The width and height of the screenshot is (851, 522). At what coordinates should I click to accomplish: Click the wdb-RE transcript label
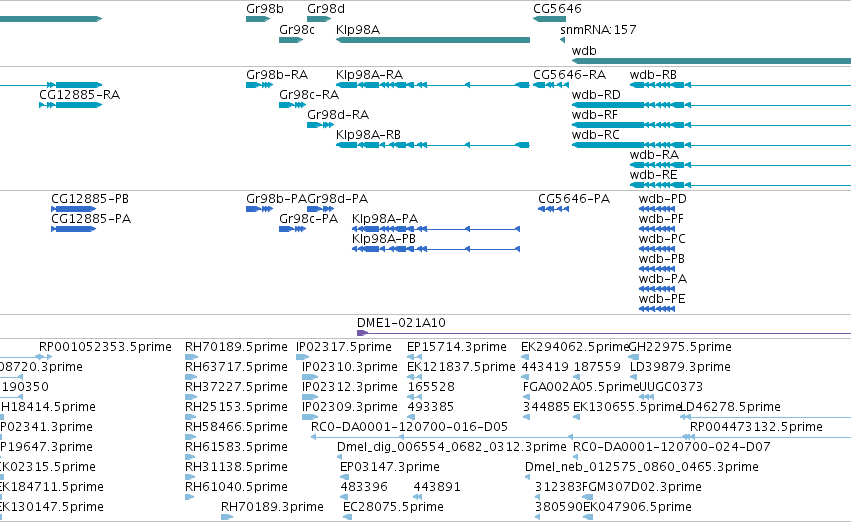click(x=653, y=175)
